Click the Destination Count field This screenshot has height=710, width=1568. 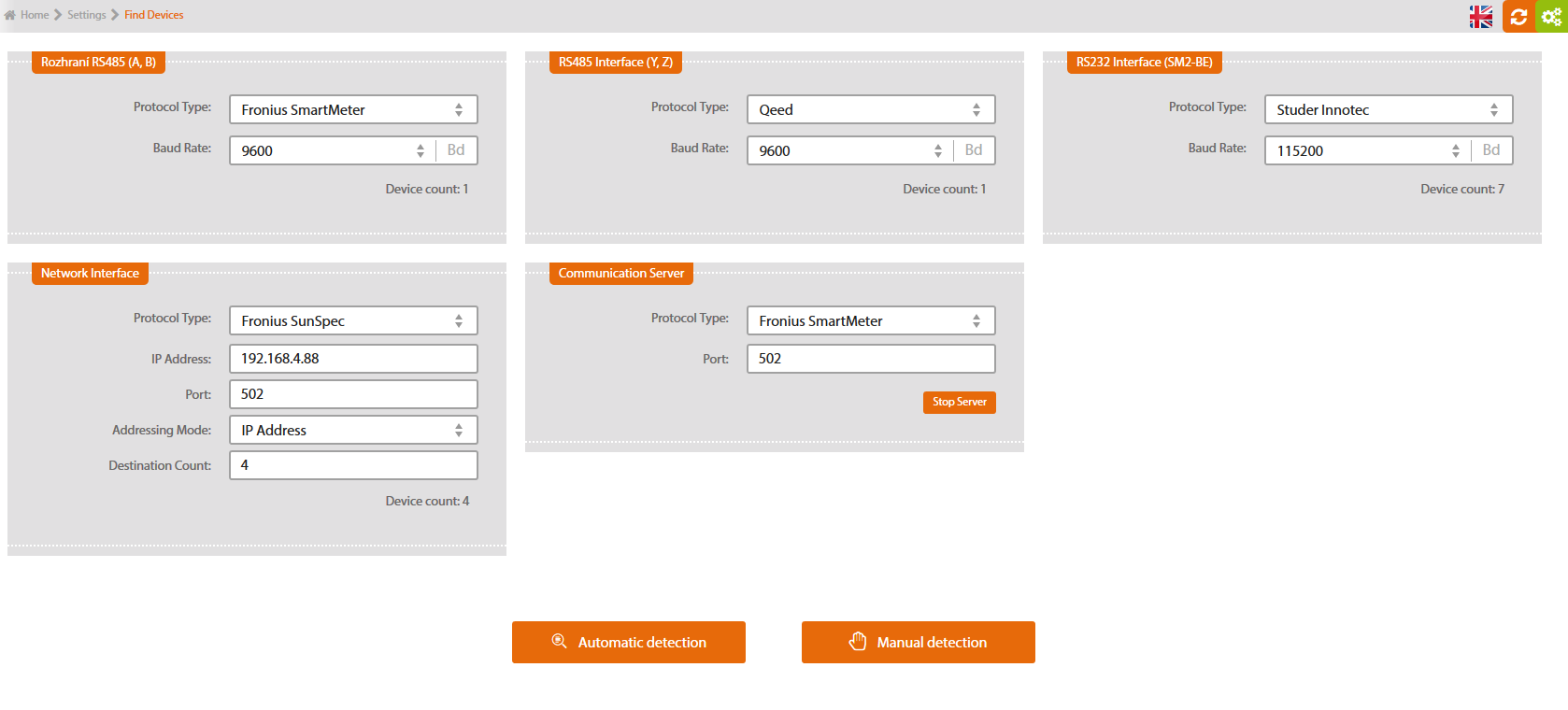(x=353, y=465)
